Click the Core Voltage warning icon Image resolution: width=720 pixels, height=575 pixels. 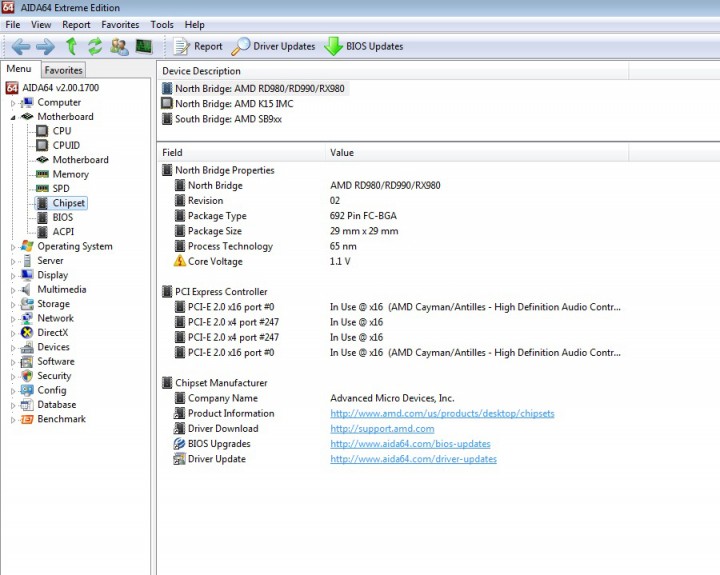[180, 261]
